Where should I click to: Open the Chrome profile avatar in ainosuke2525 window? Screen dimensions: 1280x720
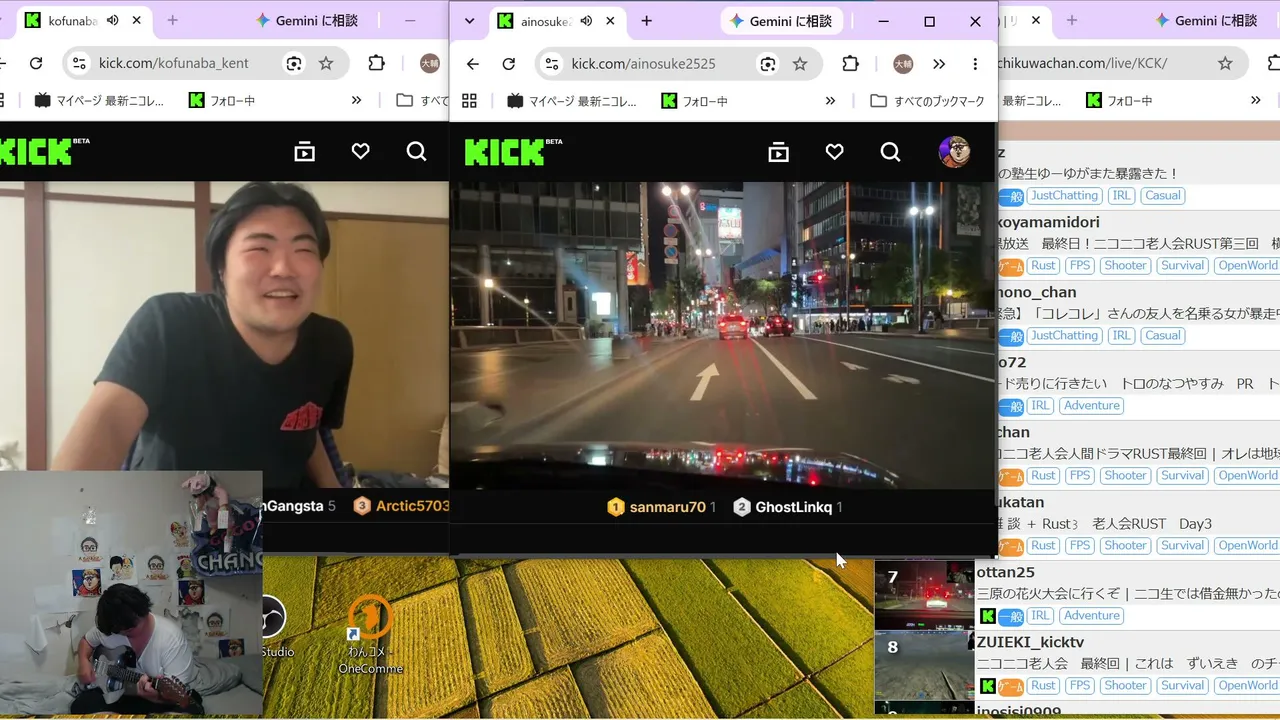[x=903, y=64]
